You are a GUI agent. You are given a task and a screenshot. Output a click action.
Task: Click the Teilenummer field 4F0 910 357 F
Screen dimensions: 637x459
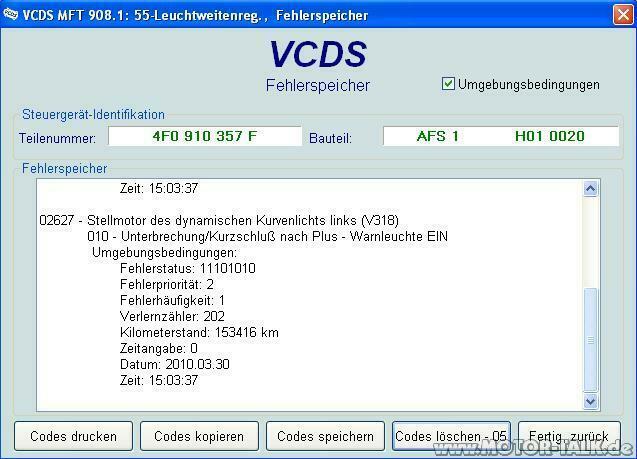tap(205, 136)
